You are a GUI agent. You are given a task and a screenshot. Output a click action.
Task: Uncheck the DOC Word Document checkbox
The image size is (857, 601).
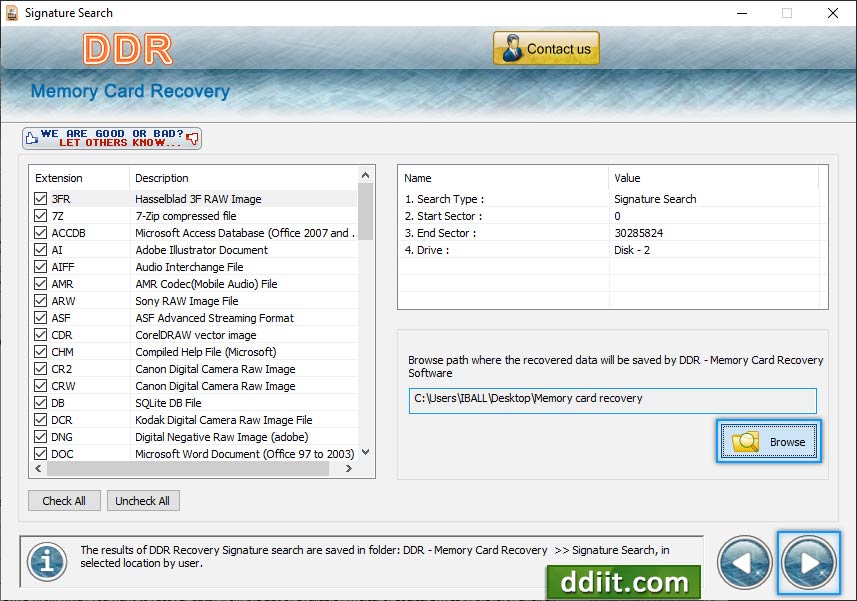coord(41,454)
